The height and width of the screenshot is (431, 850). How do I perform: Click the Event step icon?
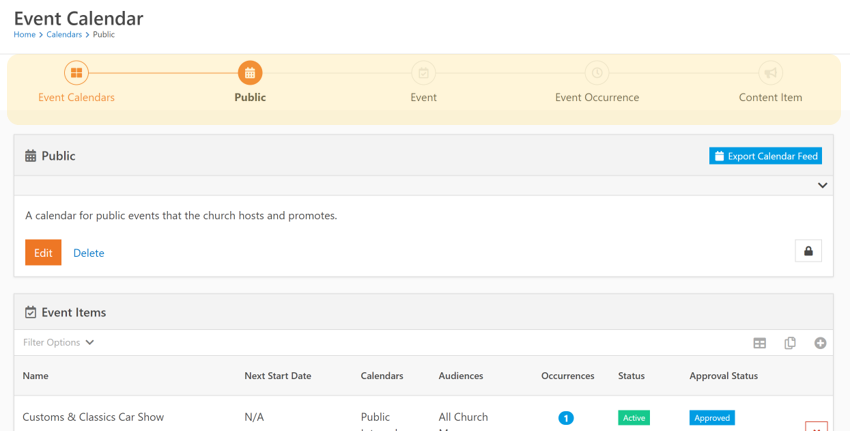(x=423, y=73)
